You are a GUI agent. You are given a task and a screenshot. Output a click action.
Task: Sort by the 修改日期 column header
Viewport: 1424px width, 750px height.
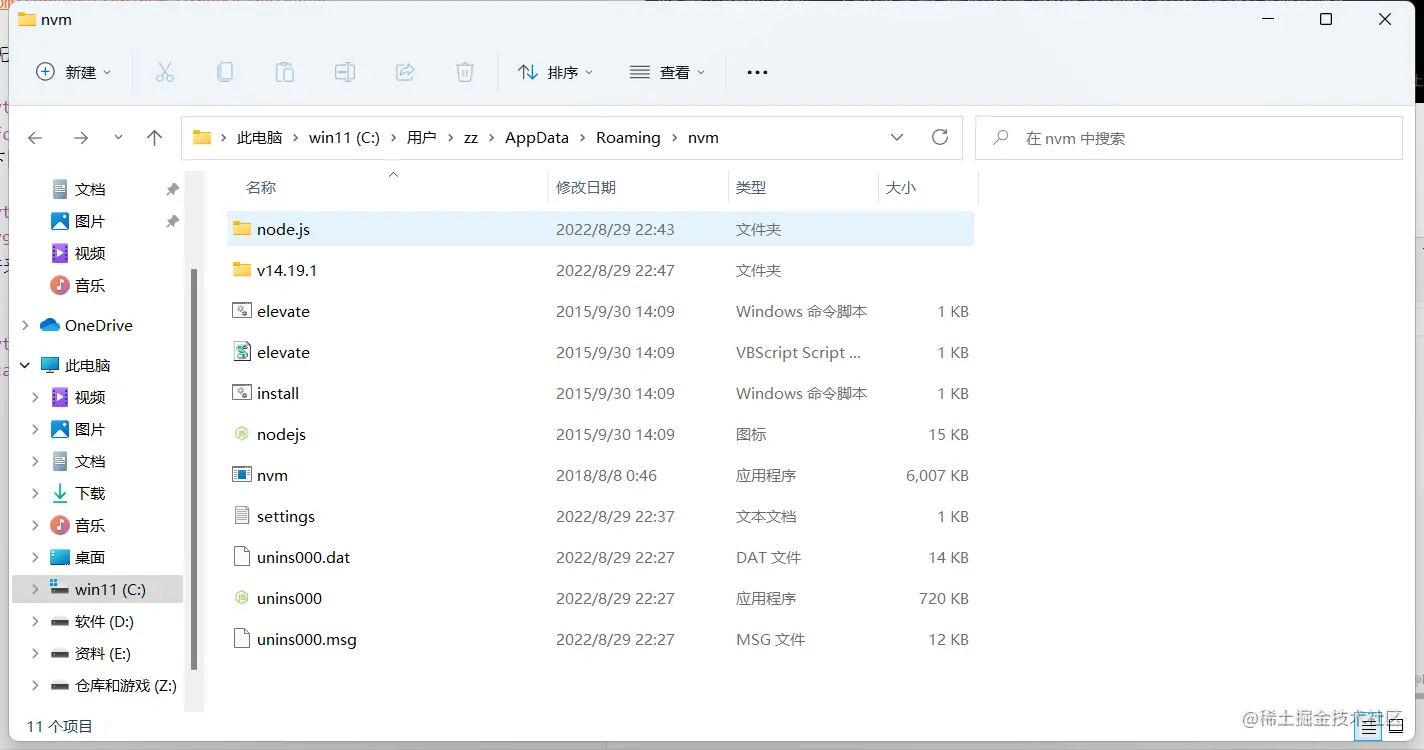(586, 187)
